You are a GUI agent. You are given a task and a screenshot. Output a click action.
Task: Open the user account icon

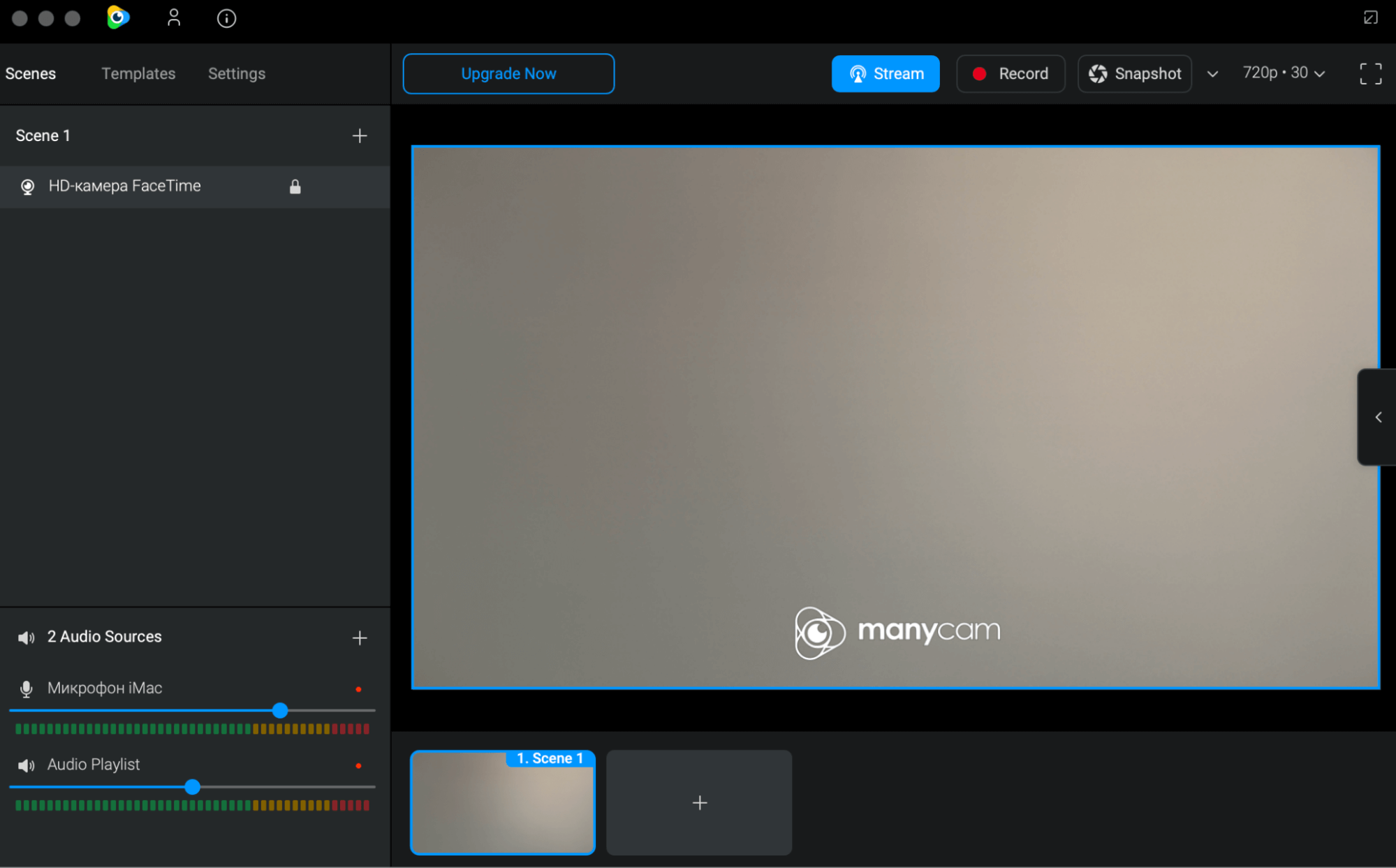coord(174,17)
